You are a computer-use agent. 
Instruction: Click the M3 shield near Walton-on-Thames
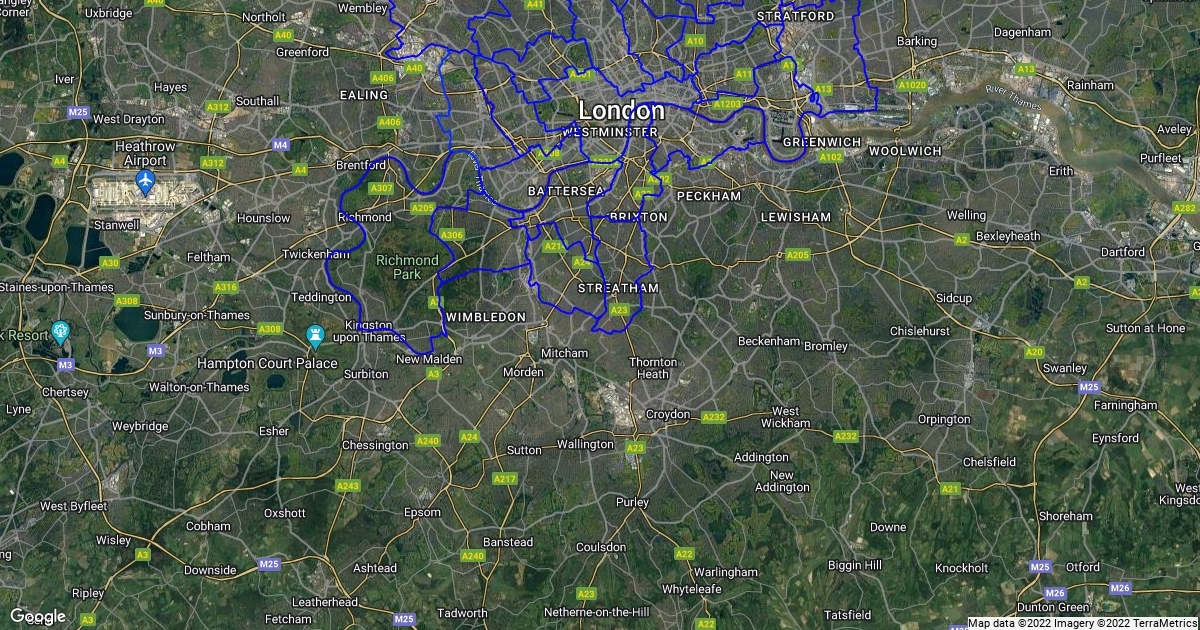(x=155, y=351)
